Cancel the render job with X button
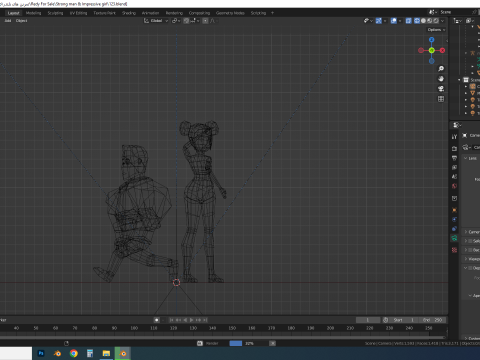This screenshot has width=480, height=360. tap(272, 343)
